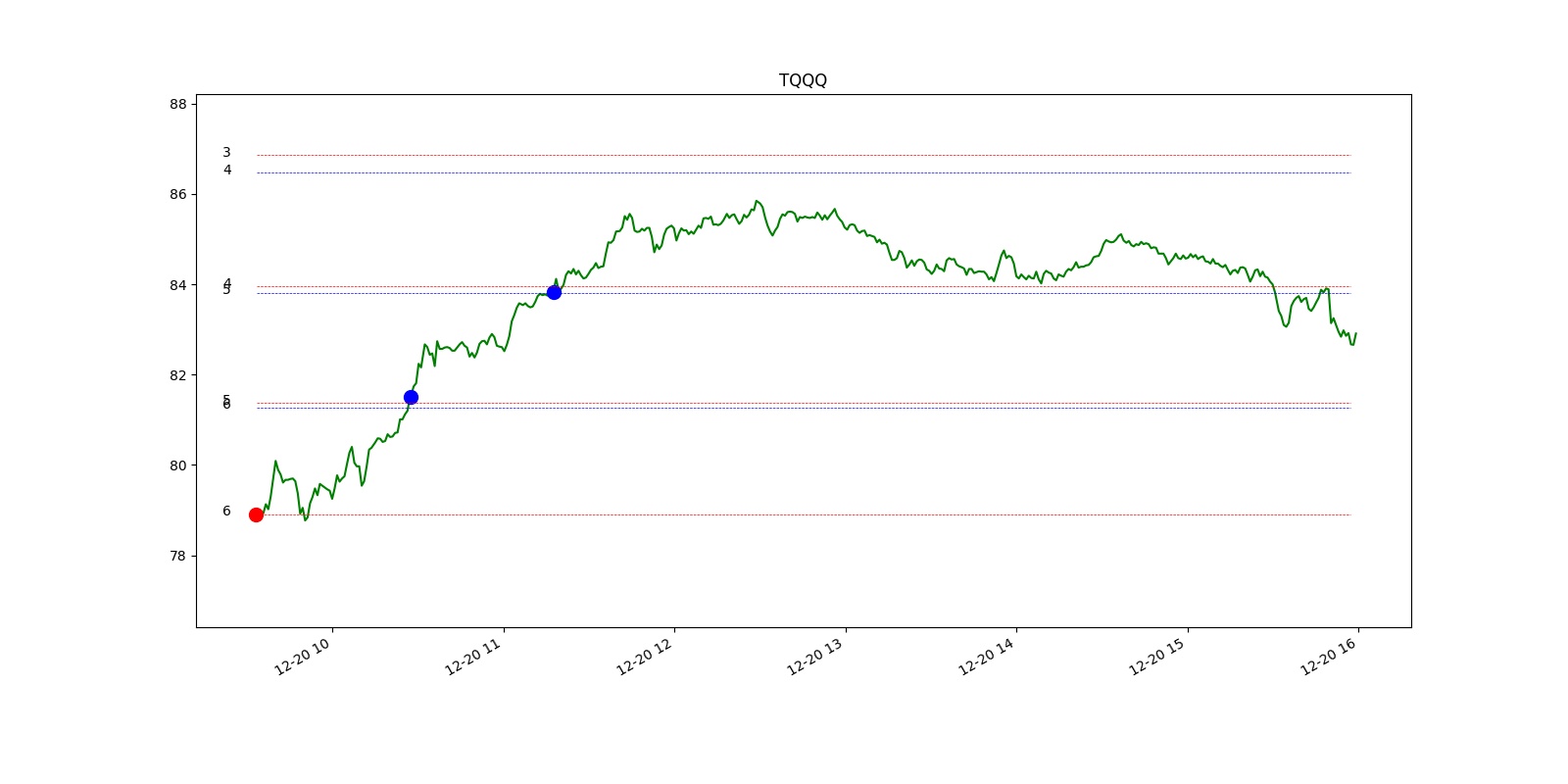Click the '12-20 13' x-axis label
This screenshot has height=784, width=1568.
coord(815,656)
